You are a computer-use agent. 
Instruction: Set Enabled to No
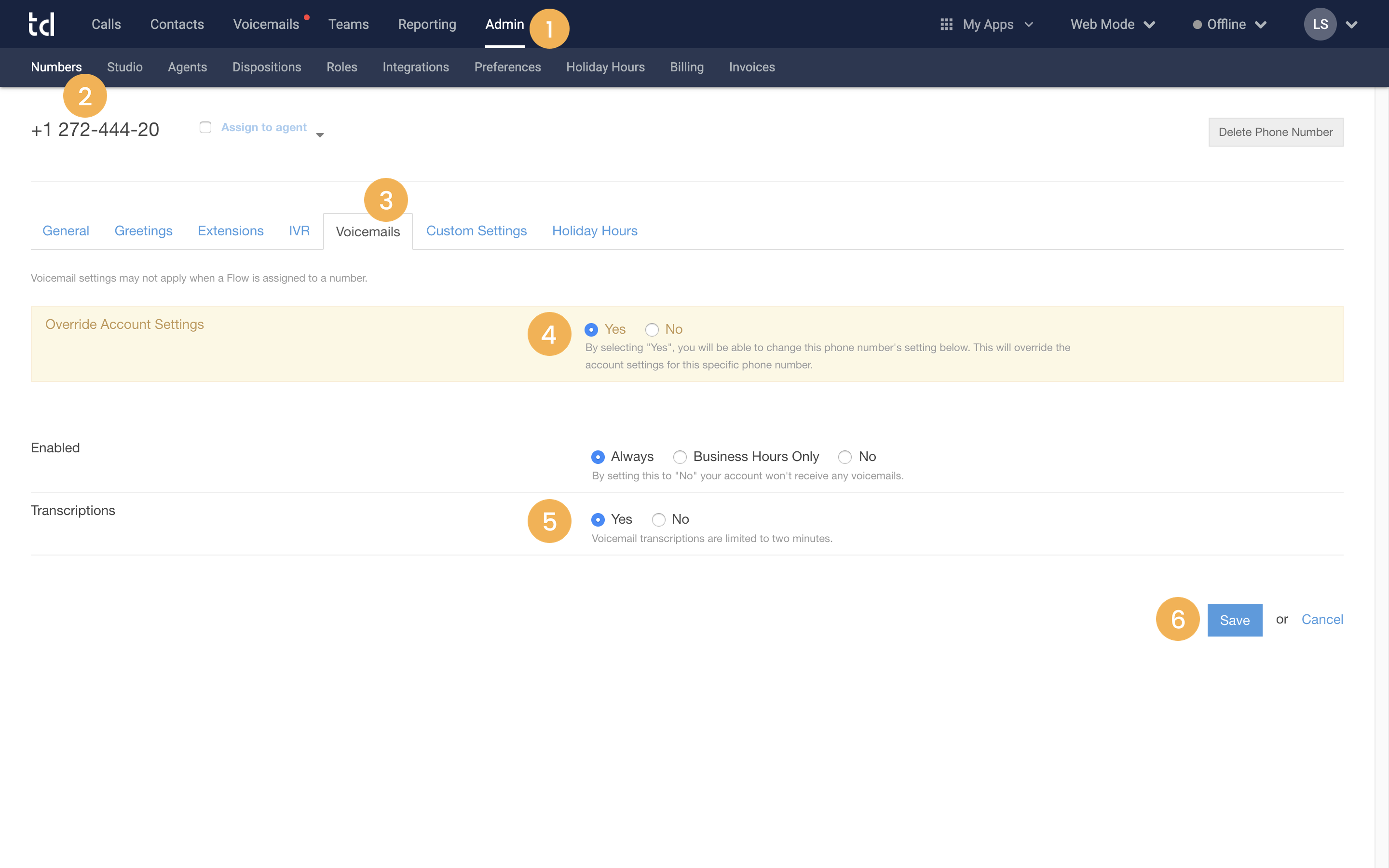click(x=844, y=457)
